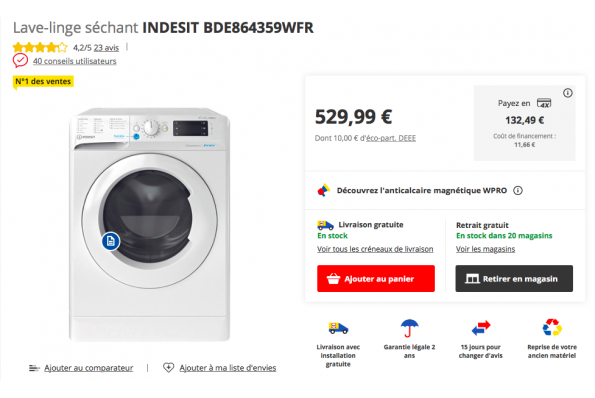Click the recycling Reprise ancien matériel icon
The width and height of the screenshot is (595, 398).
[552, 327]
